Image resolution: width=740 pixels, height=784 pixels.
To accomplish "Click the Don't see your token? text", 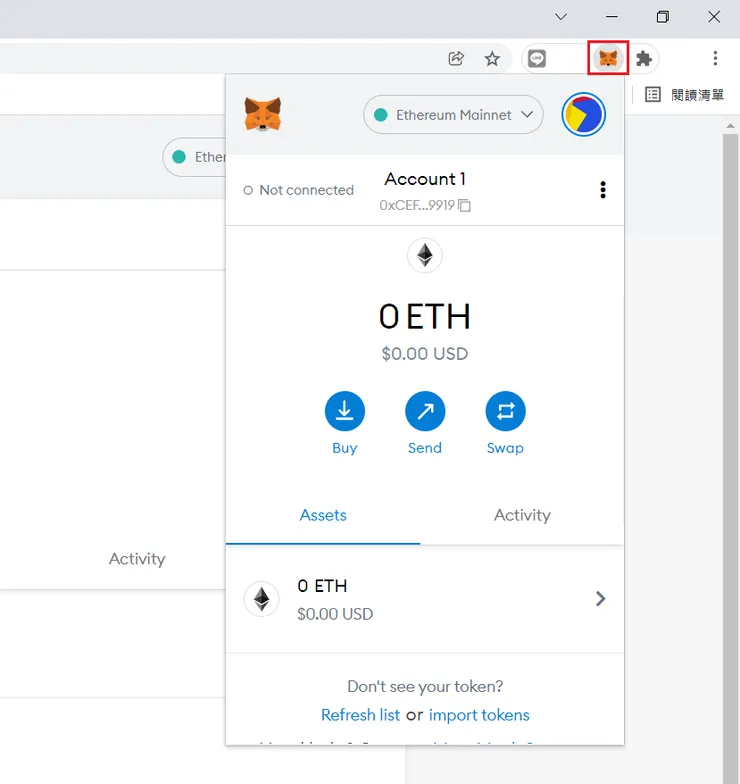I will click(x=425, y=686).
